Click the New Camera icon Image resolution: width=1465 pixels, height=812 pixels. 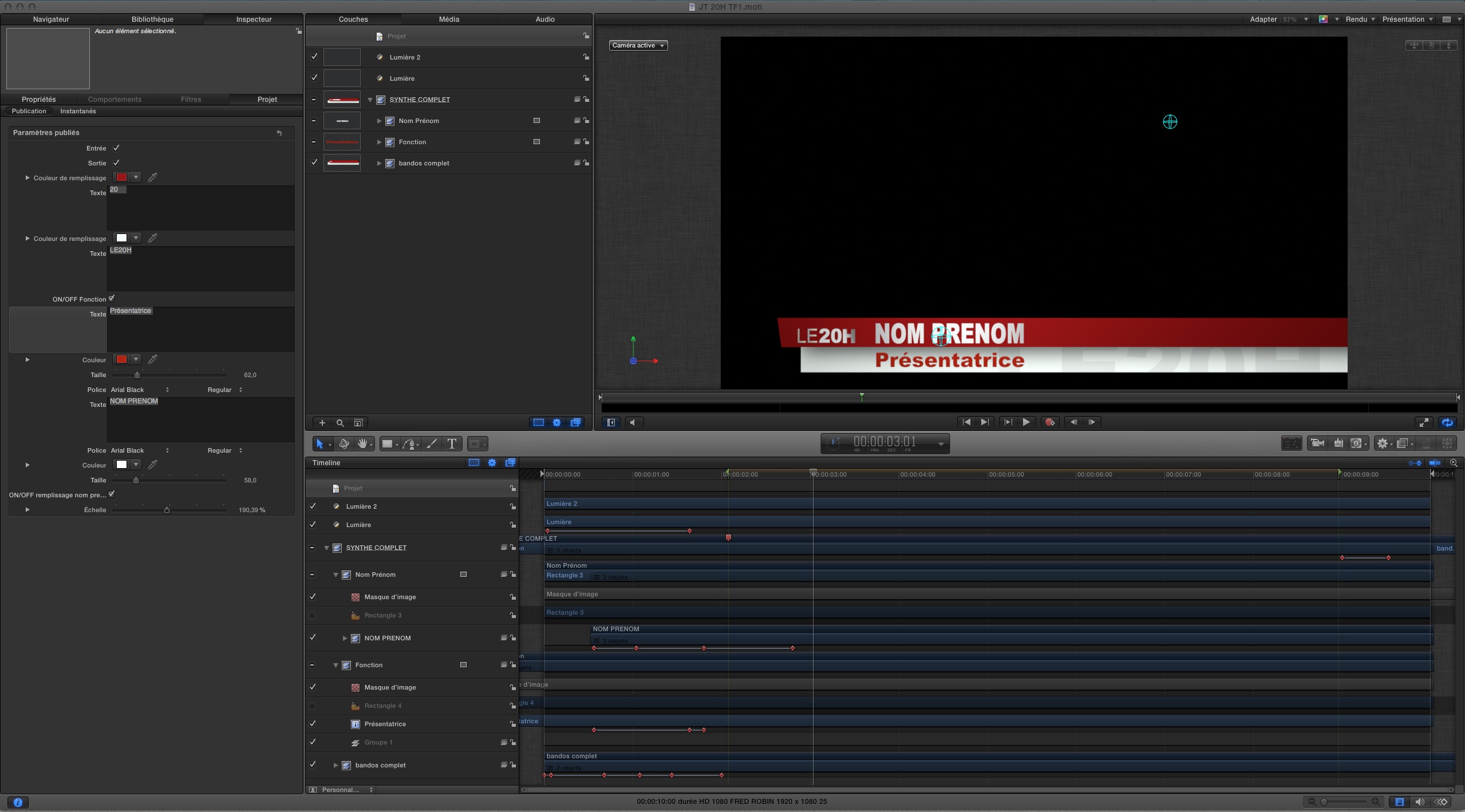tap(1317, 443)
